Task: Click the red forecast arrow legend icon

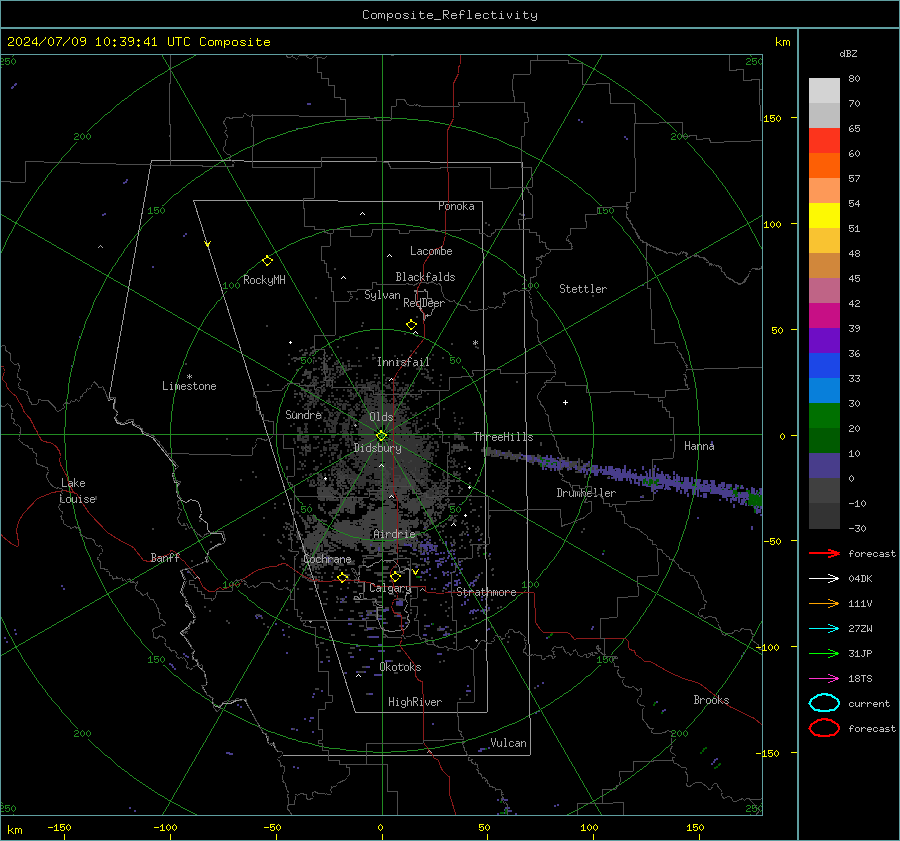Action: point(824,553)
